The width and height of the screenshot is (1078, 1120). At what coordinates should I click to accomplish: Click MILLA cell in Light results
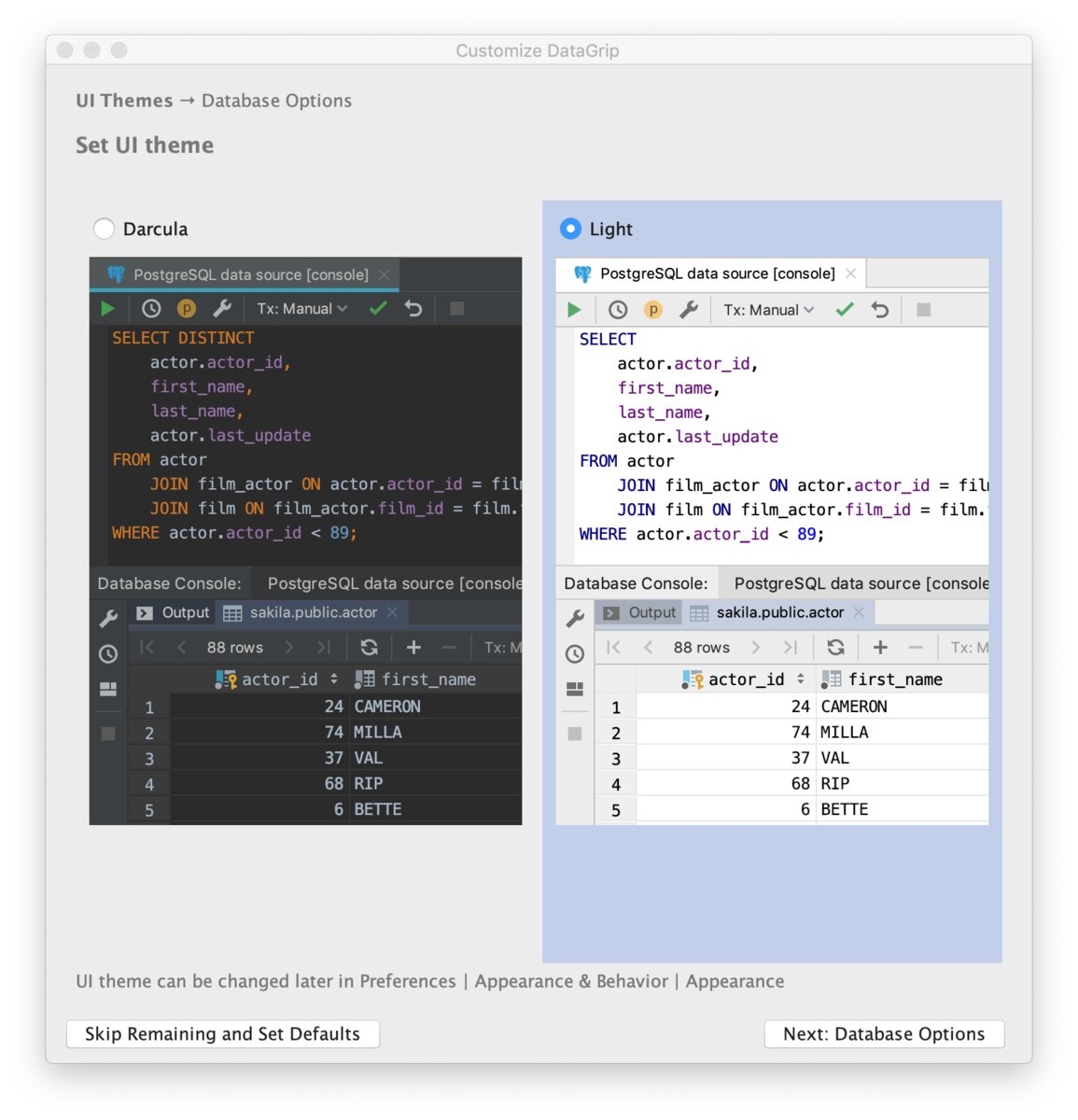point(902,733)
